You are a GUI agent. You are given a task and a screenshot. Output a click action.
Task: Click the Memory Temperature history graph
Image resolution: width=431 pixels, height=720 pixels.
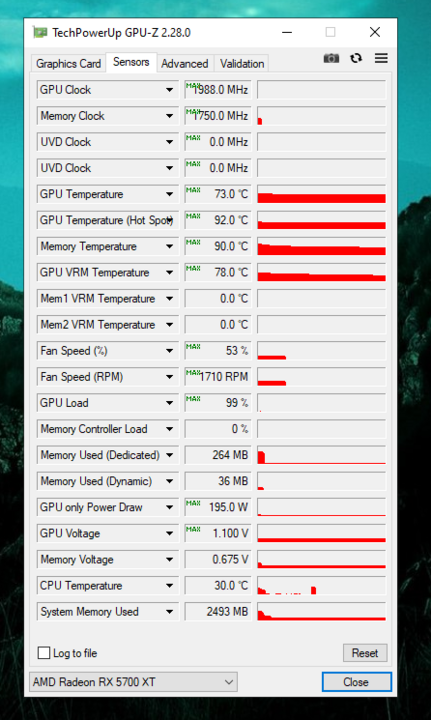(321, 247)
